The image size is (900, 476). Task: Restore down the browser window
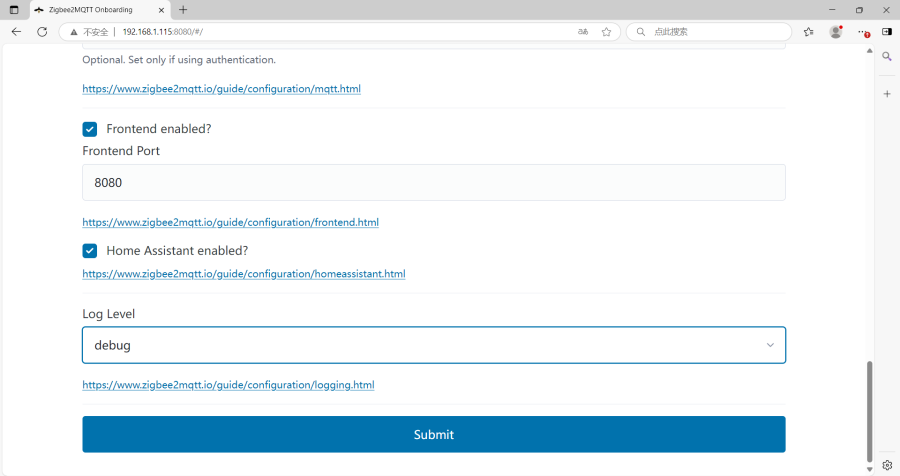click(x=859, y=10)
